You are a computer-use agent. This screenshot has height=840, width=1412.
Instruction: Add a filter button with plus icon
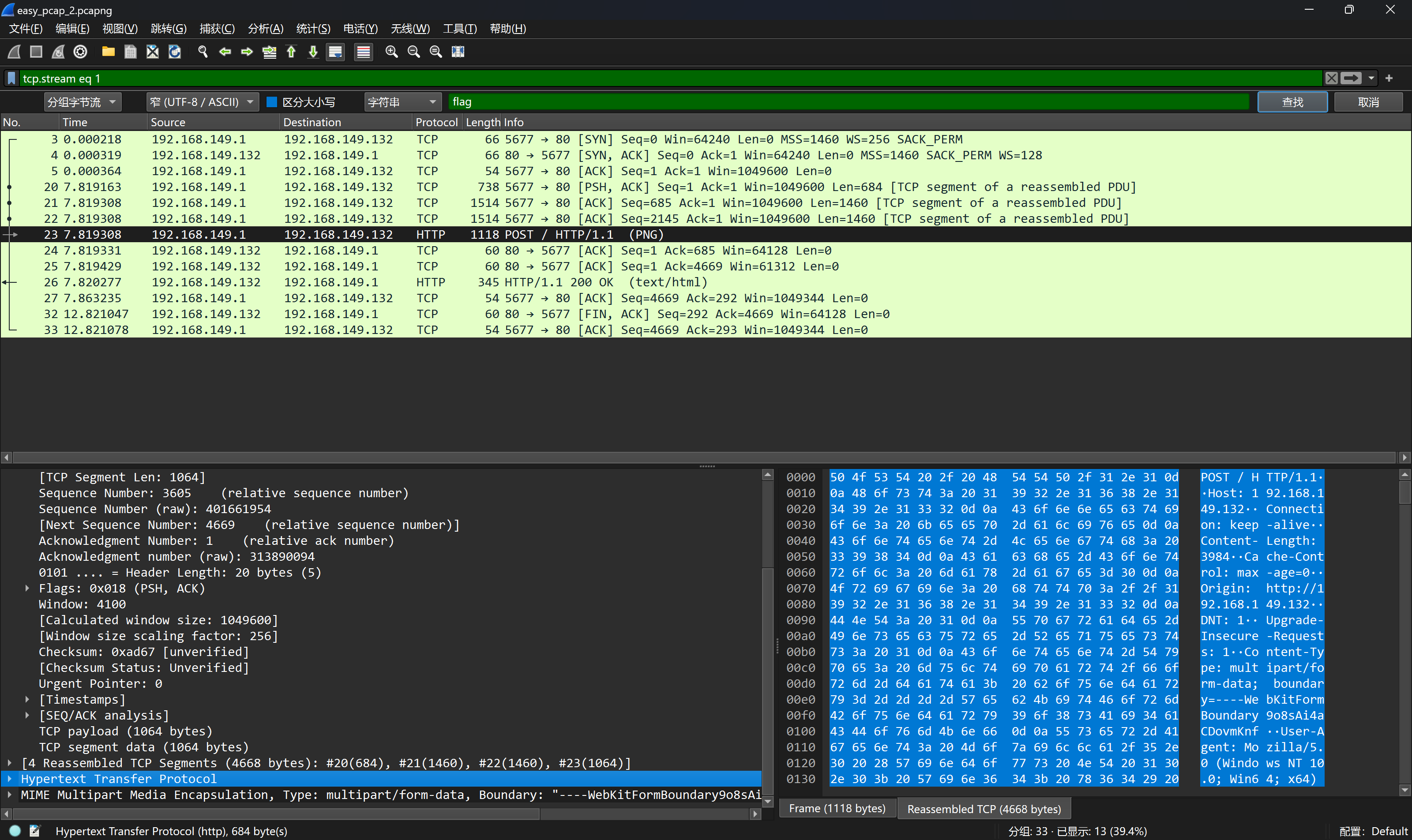pyautogui.click(x=1389, y=78)
